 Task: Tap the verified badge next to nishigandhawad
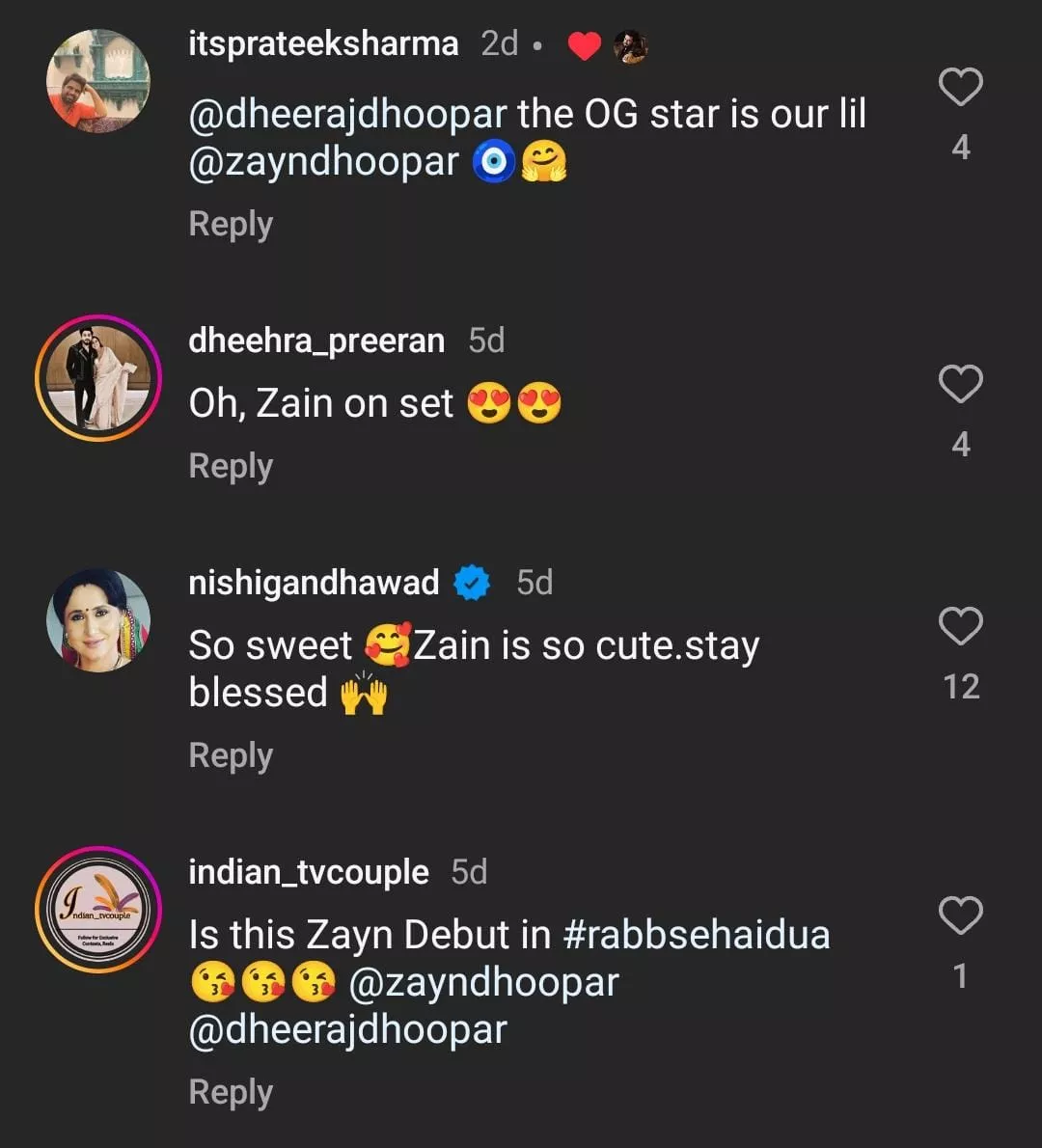(472, 583)
